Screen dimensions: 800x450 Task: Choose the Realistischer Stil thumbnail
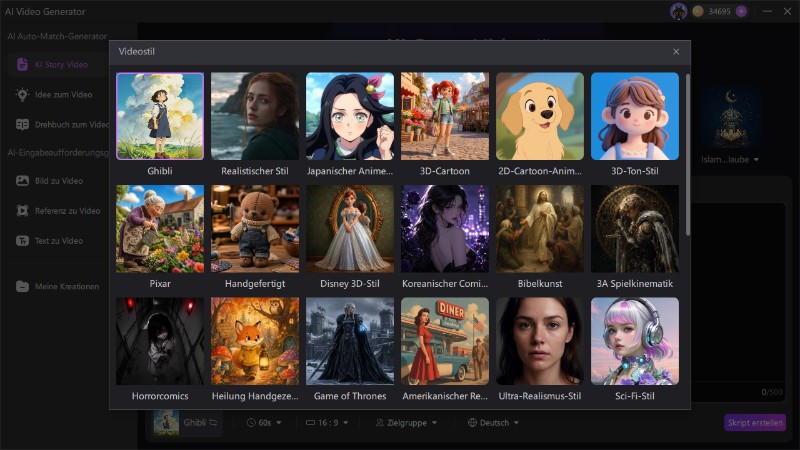[255, 116]
